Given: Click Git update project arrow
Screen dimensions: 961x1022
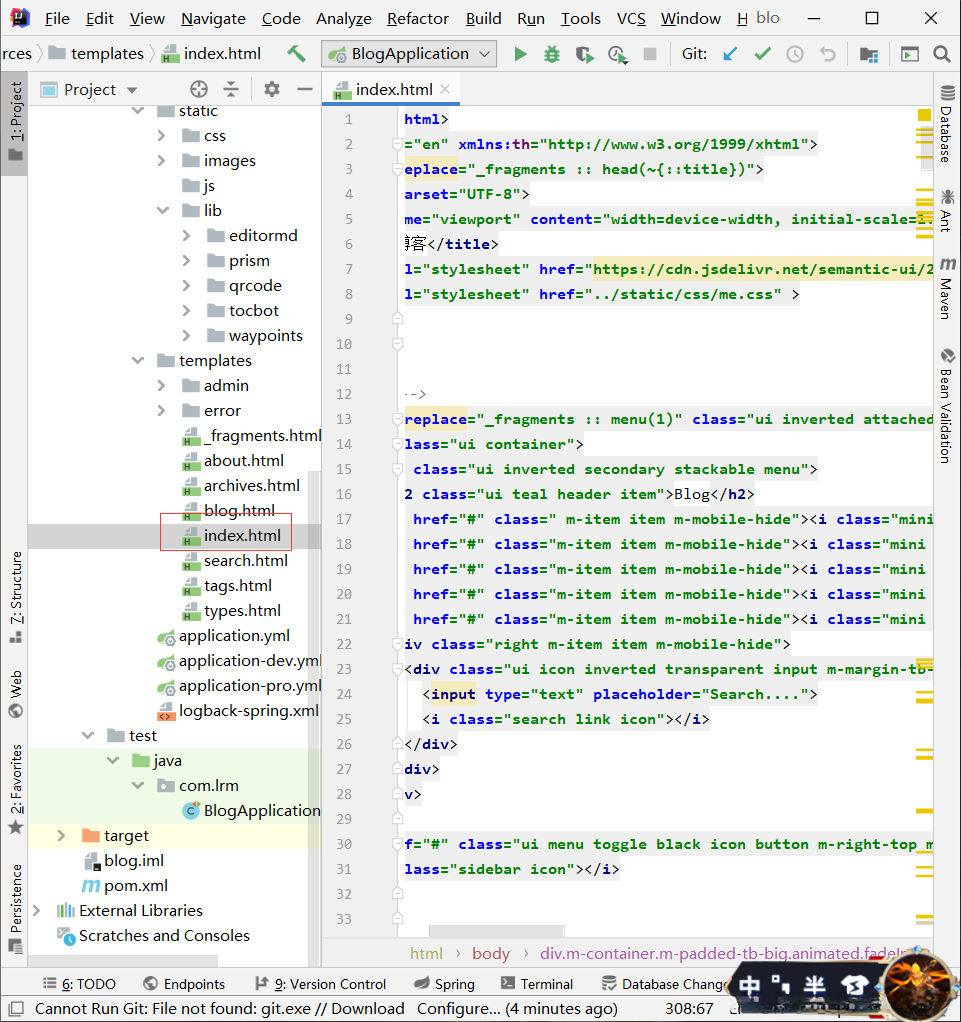Looking at the screenshot, I should pyautogui.click(x=730, y=54).
